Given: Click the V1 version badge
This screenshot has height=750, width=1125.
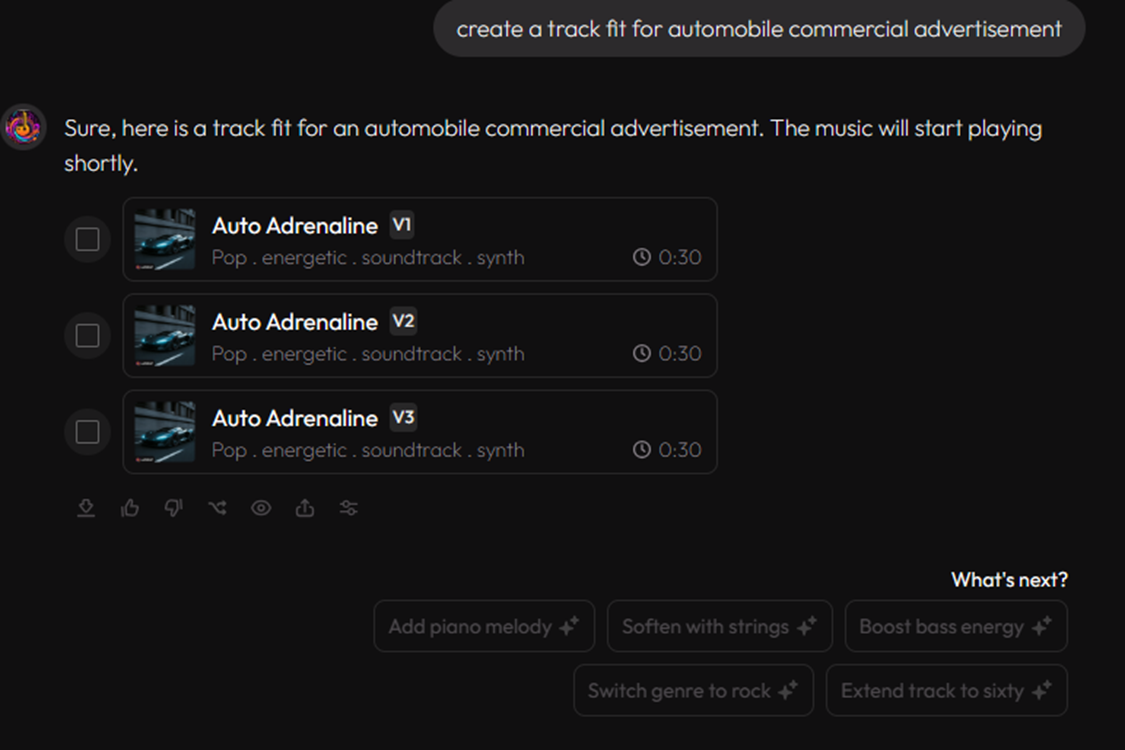Looking at the screenshot, I should 401,225.
